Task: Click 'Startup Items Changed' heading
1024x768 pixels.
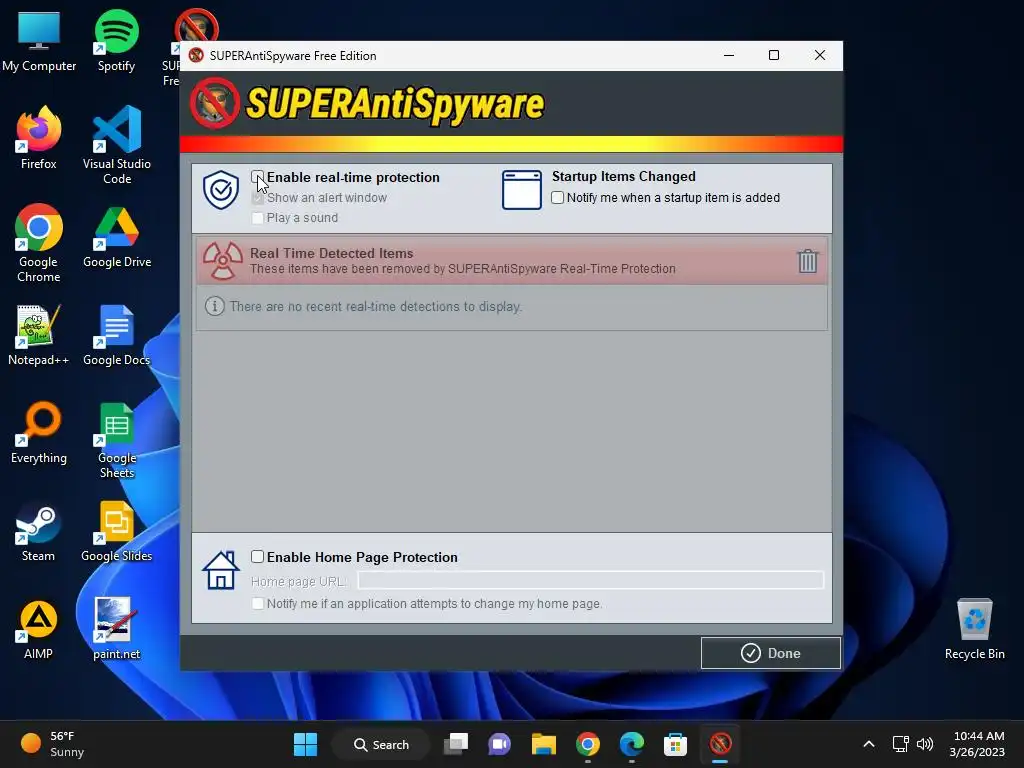Action: [624, 176]
